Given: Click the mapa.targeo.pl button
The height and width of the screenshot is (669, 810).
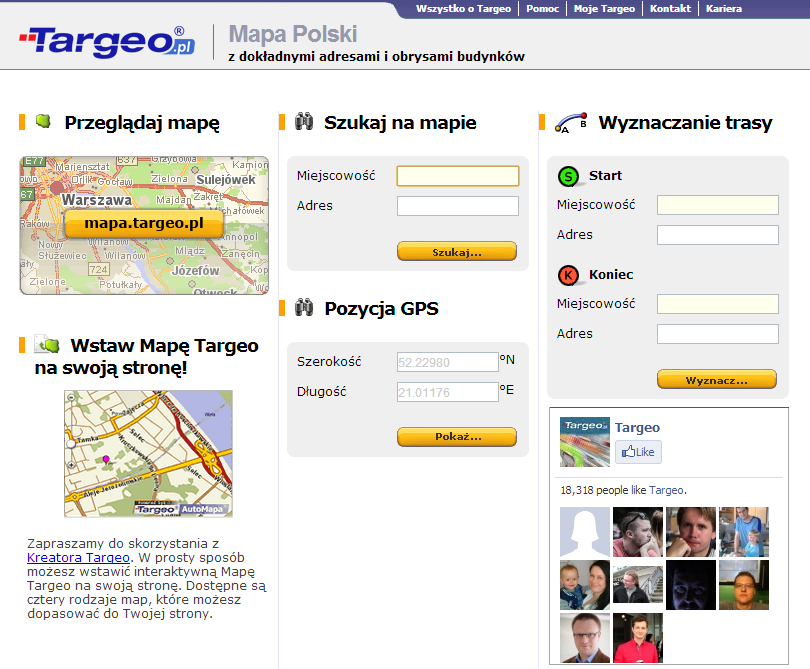Looking at the screenshot, I should point(144,223).
